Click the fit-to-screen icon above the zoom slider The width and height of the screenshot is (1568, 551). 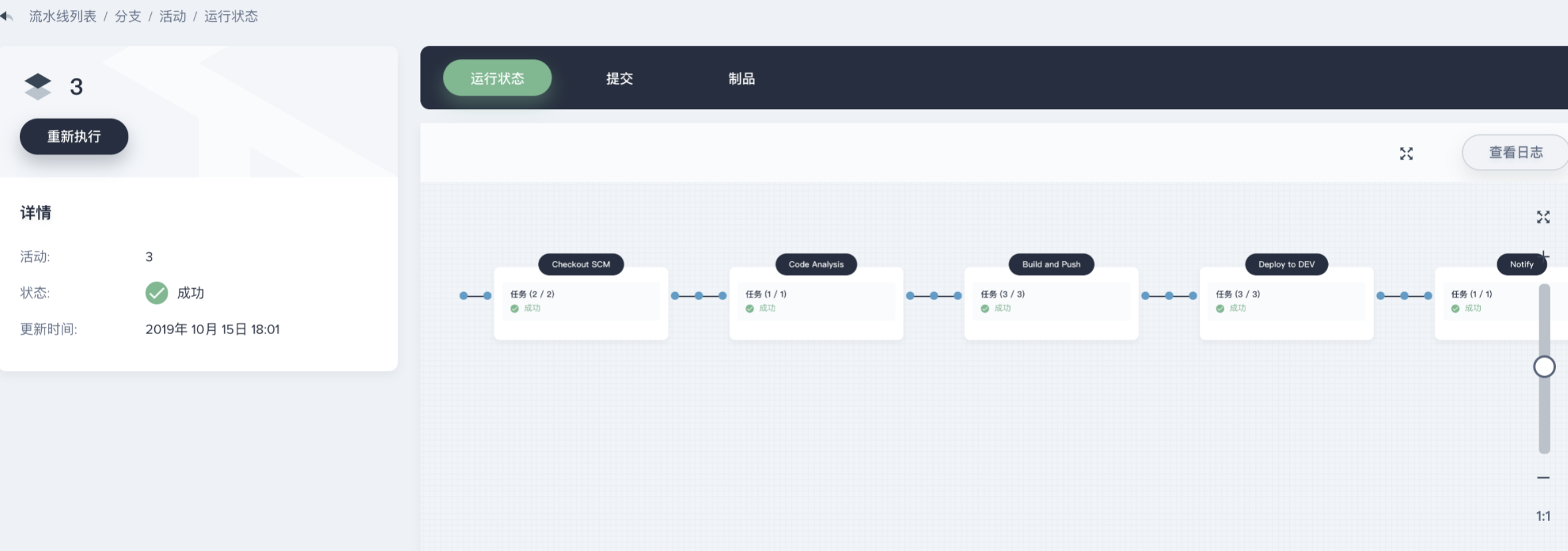[1543, 217]
